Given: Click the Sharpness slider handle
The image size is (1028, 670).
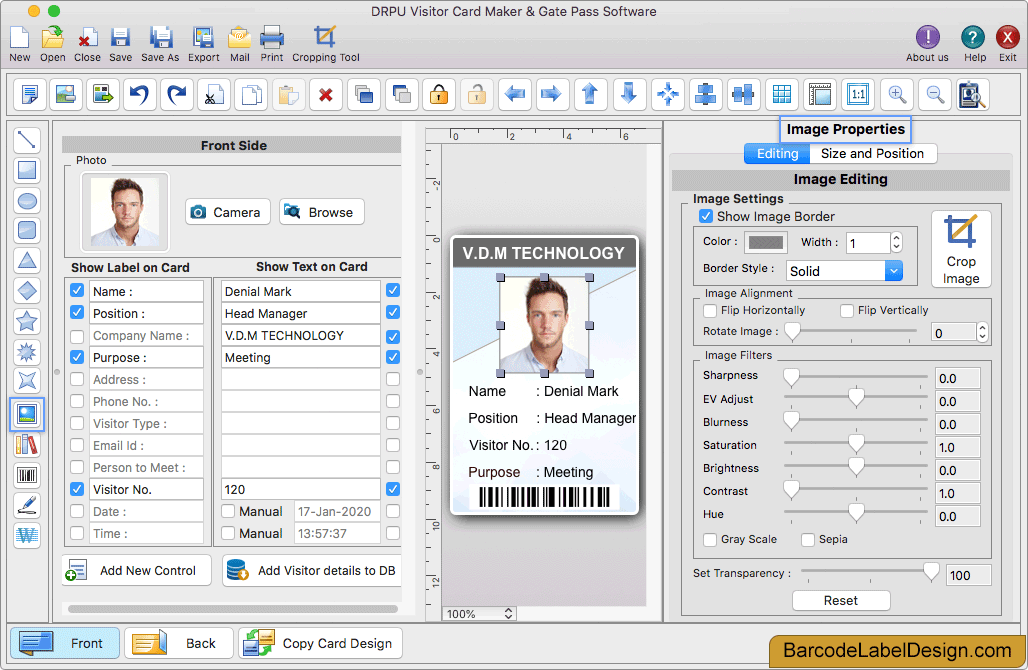Looking at the screenshot, I should pyautogui.click(x=791, y=377).
